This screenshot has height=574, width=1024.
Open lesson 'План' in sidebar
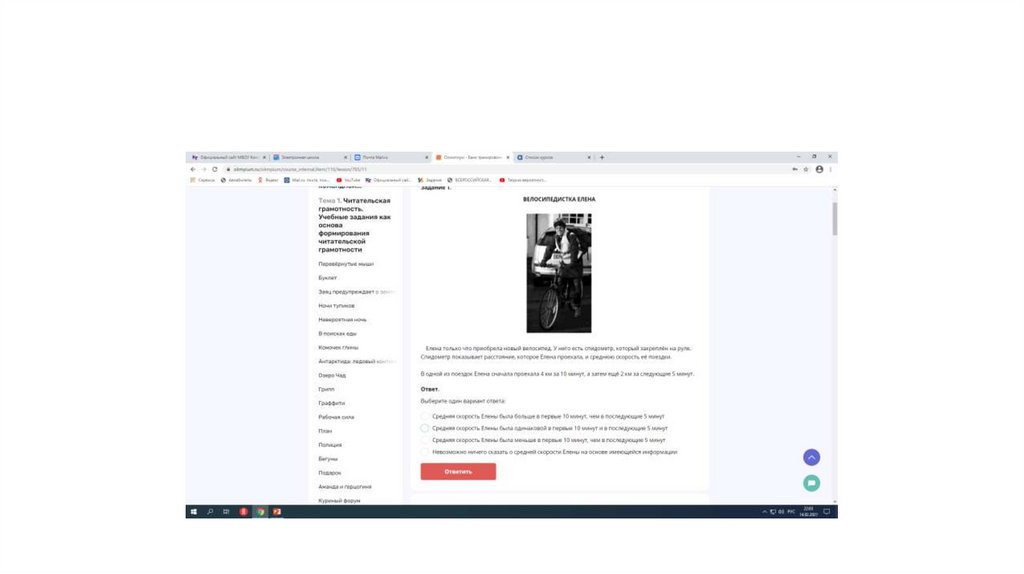point(325,431)
